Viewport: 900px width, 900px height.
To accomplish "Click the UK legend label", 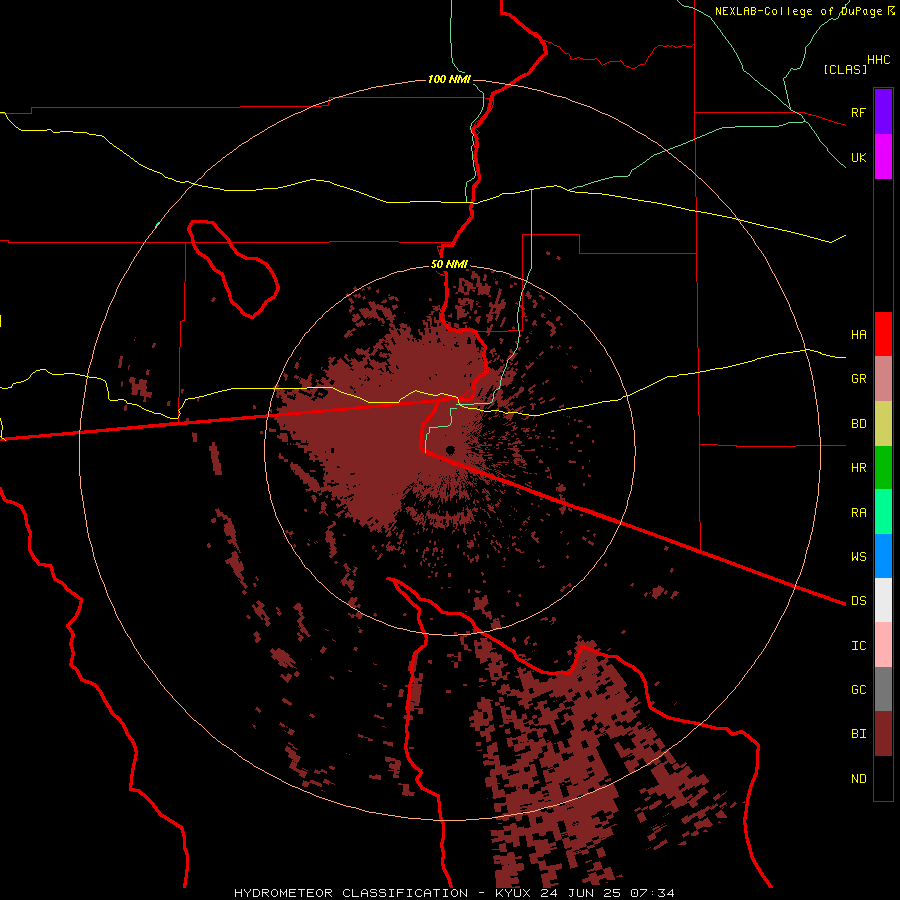I will click(858, 157).
